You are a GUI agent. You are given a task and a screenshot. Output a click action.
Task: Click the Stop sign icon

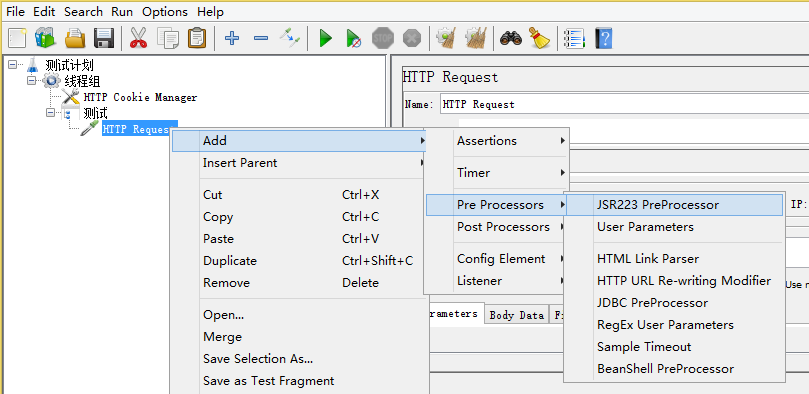[x=383, y=38]
